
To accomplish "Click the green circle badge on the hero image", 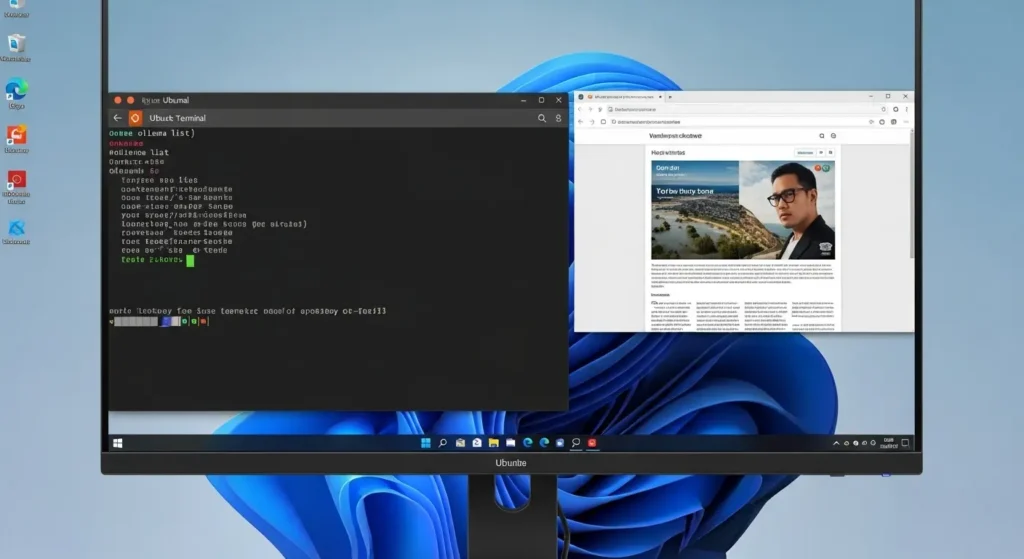I will click(x=826, y=168).
